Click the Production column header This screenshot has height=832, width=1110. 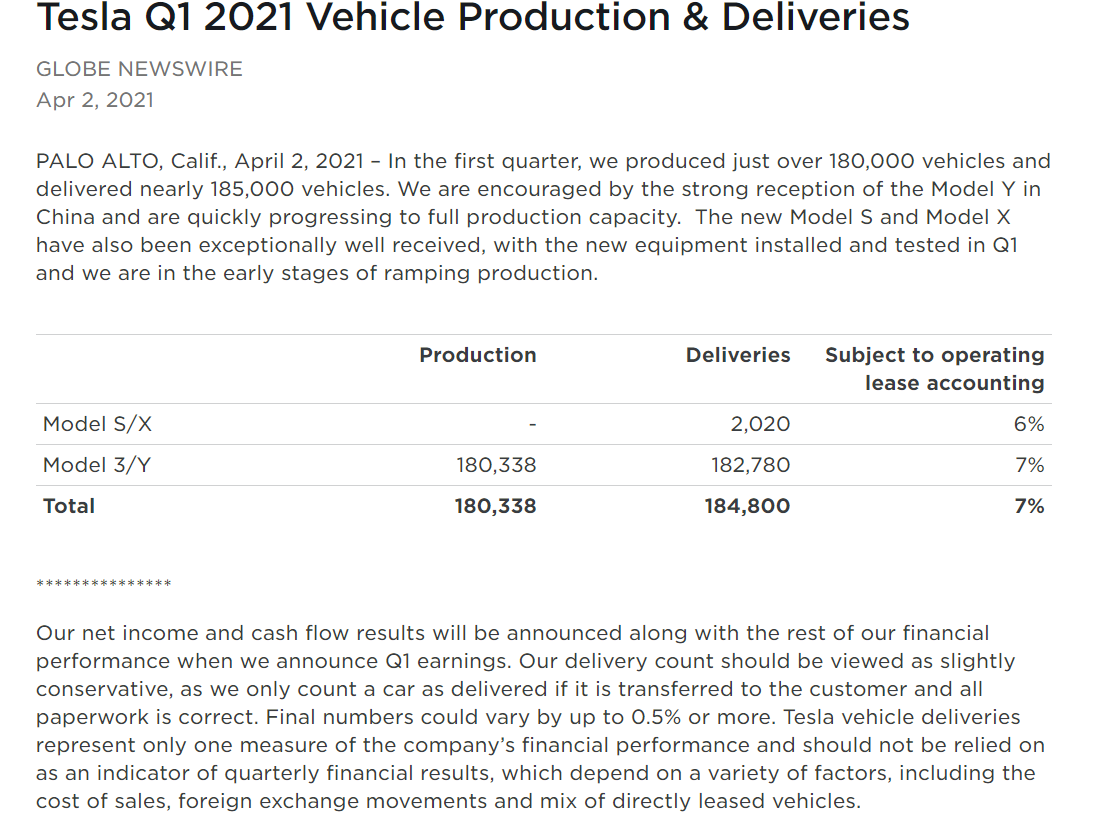(478, 355)
